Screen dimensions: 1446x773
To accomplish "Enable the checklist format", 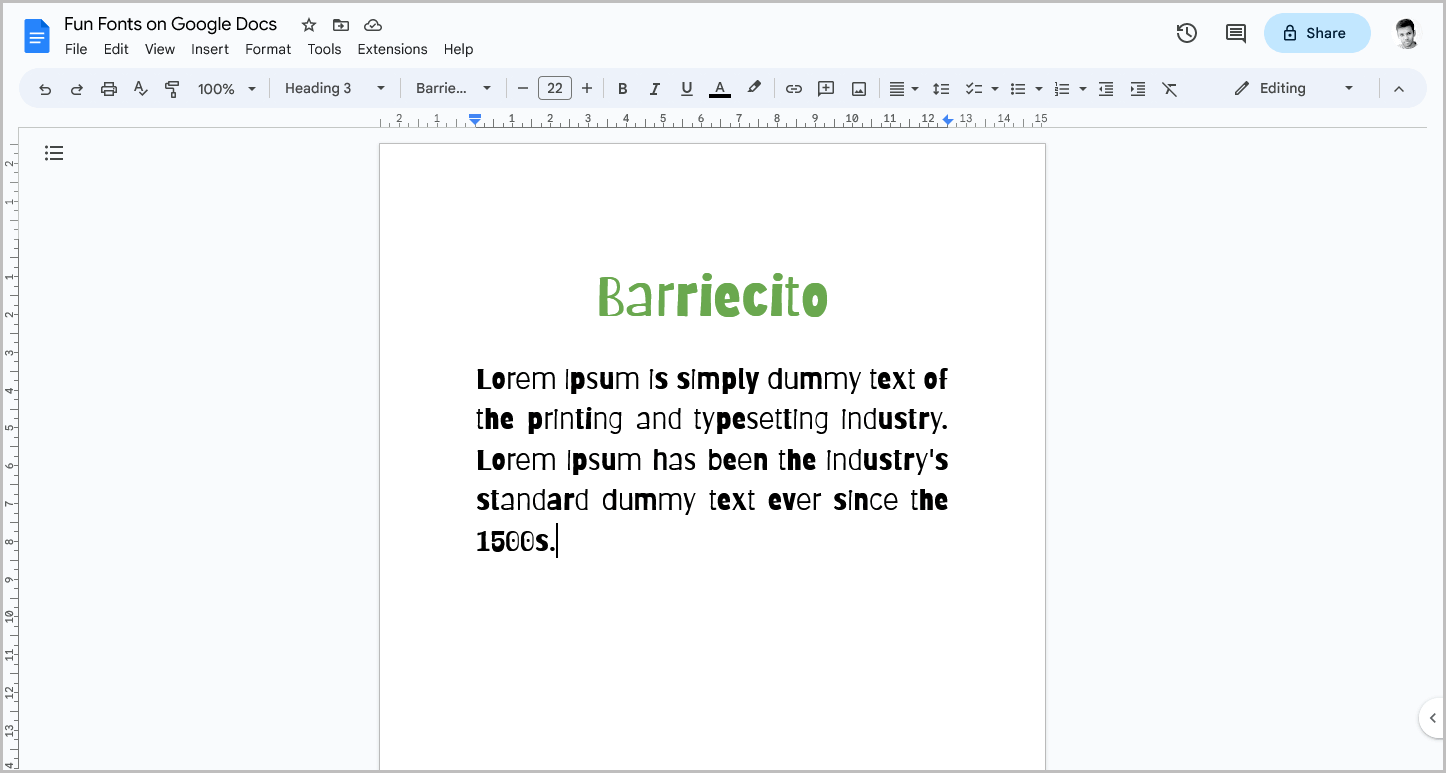I will point(975,88).
